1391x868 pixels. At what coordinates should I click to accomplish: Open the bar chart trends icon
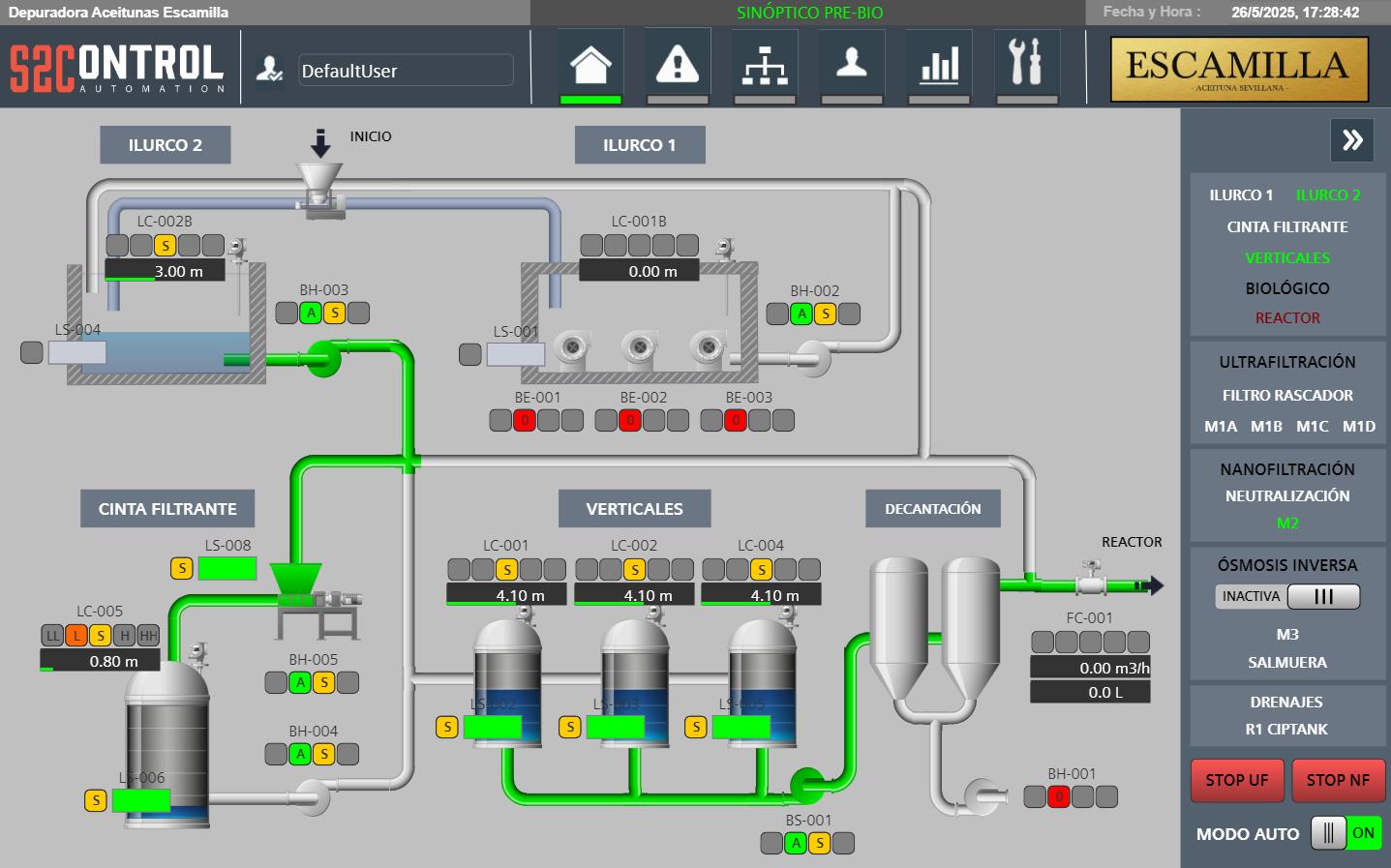coord(939,66)
